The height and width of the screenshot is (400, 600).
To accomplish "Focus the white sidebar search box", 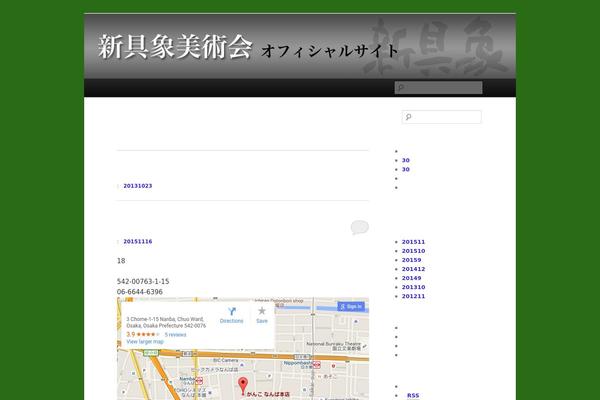I will click(442, 117).
